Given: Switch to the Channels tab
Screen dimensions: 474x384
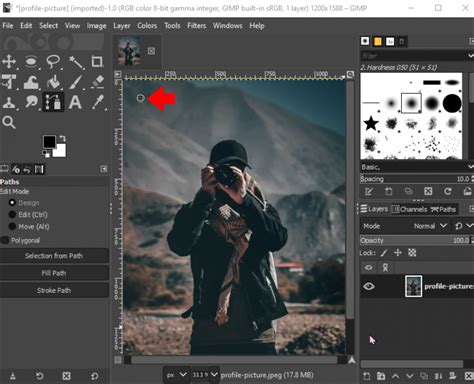Looking at the screenshot, I should click(x=410, y=209).
